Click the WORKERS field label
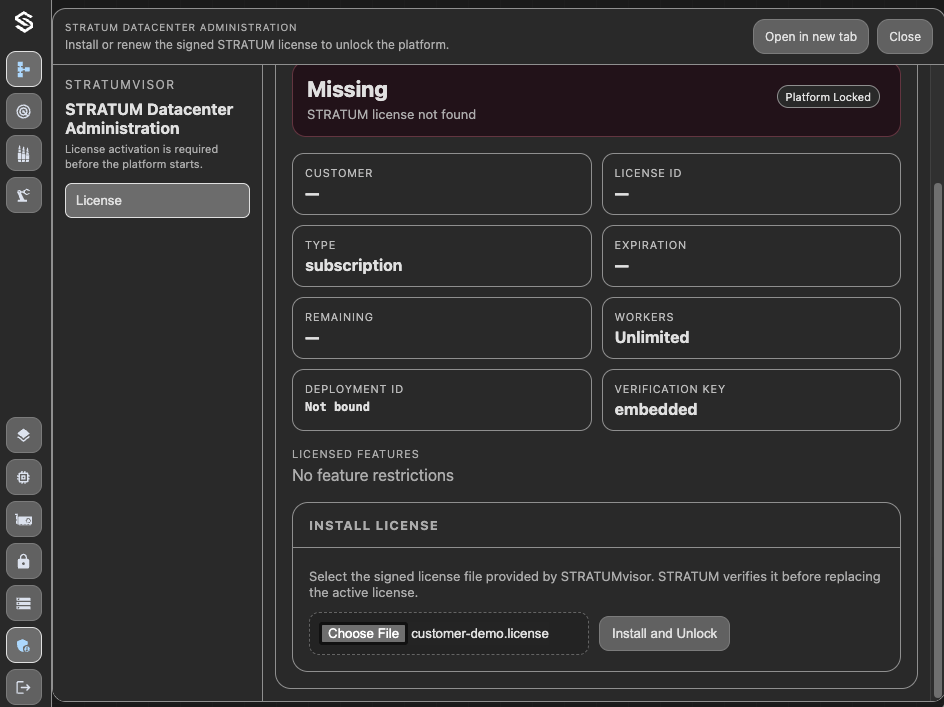 point(644,317)
